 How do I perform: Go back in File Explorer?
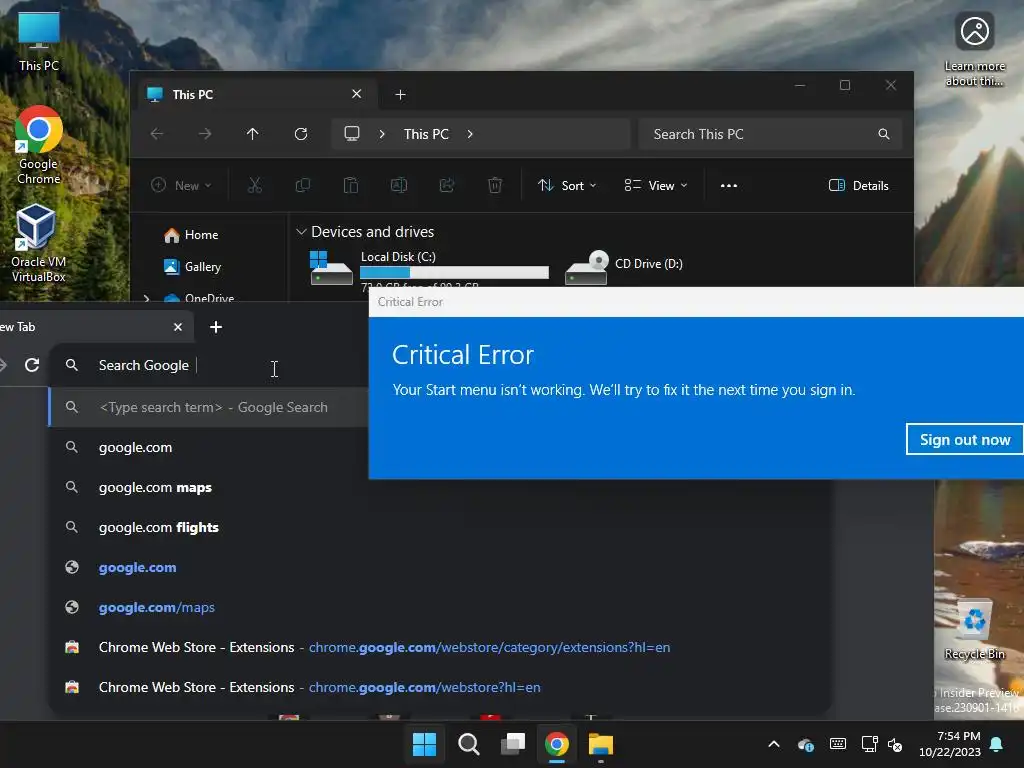click(157, 134)
